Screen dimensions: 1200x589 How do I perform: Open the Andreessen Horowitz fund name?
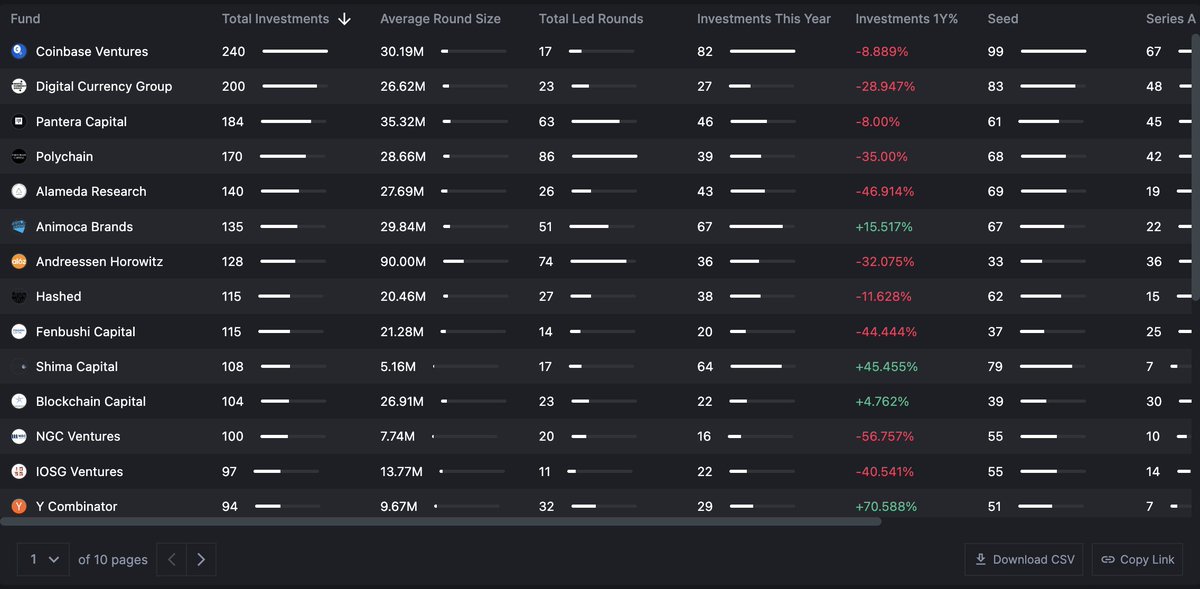tap(99, 261)
